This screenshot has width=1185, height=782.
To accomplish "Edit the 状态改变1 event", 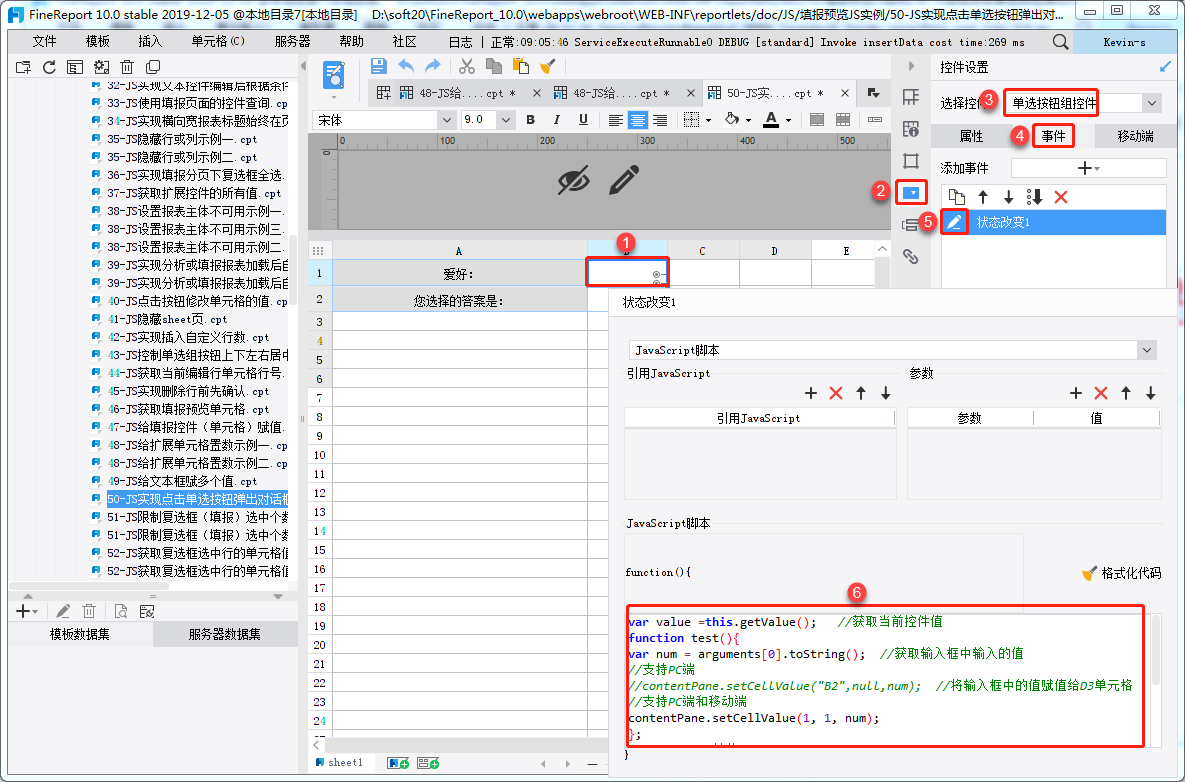I will point(954,222).
